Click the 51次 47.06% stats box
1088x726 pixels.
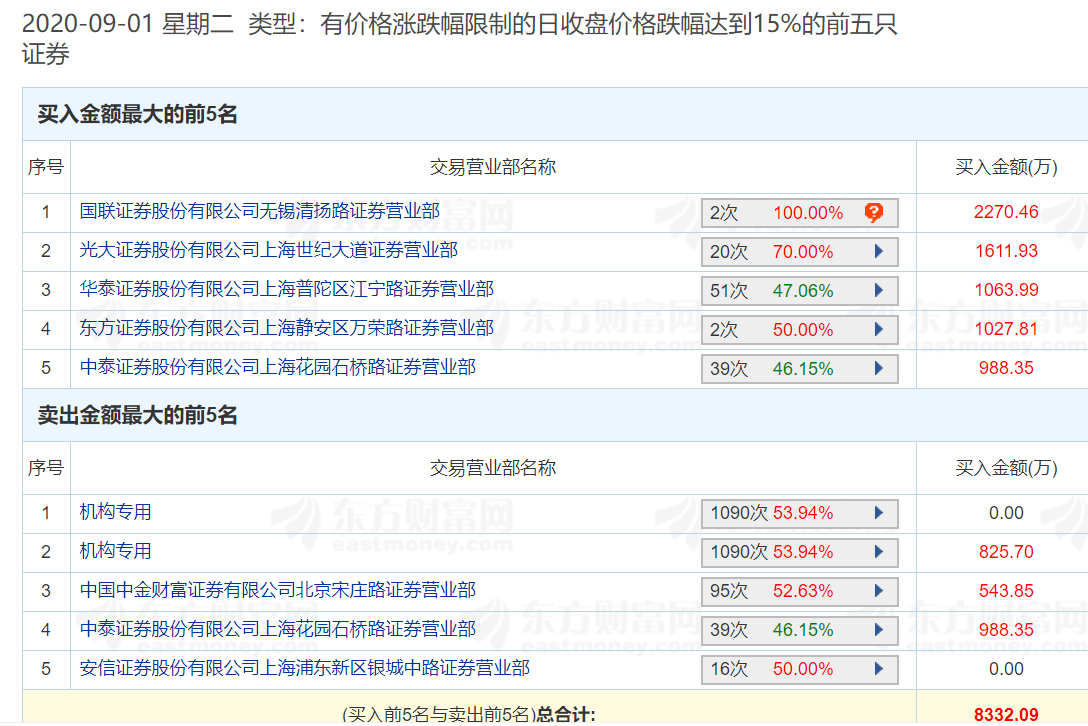[x=799, y=291]
